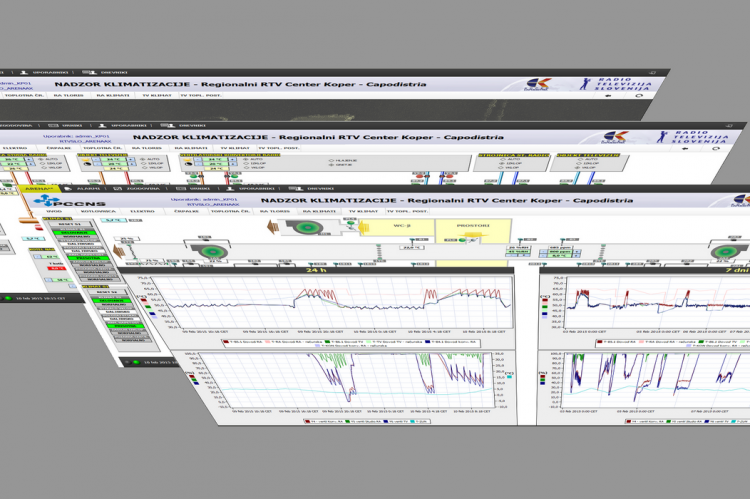Select AUTO radio left of HLAJENJE option

click(246, 159)
